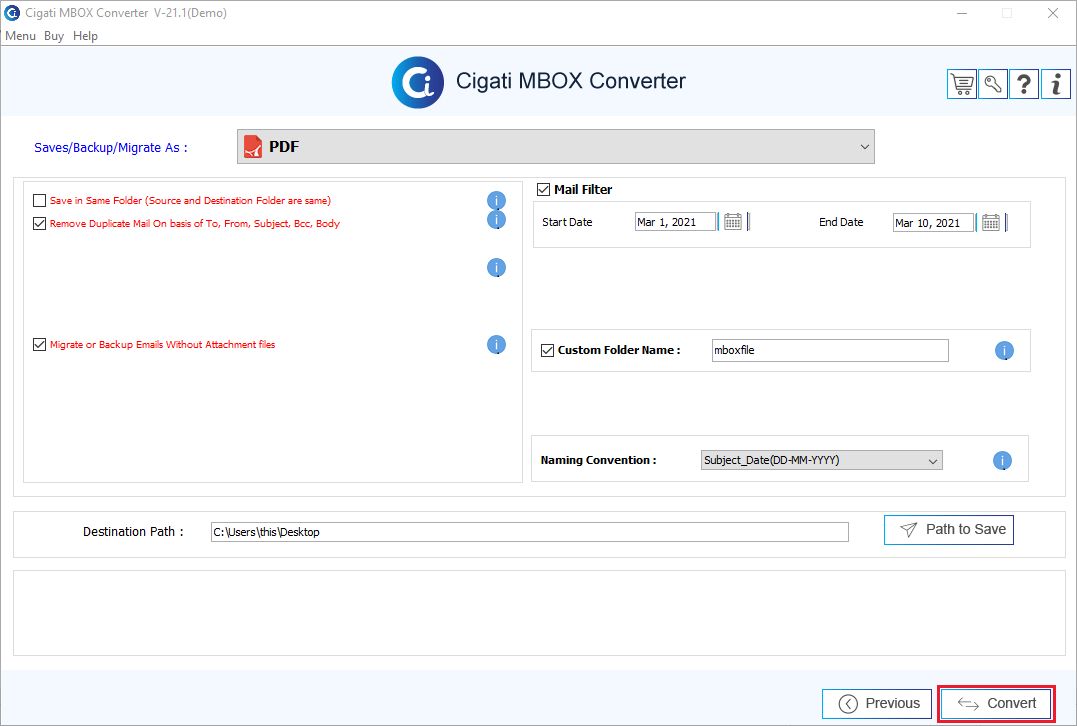Click the Start Date field Mar 1, 2021
This screenshot has width=1077, height=726.
point(675,222)
